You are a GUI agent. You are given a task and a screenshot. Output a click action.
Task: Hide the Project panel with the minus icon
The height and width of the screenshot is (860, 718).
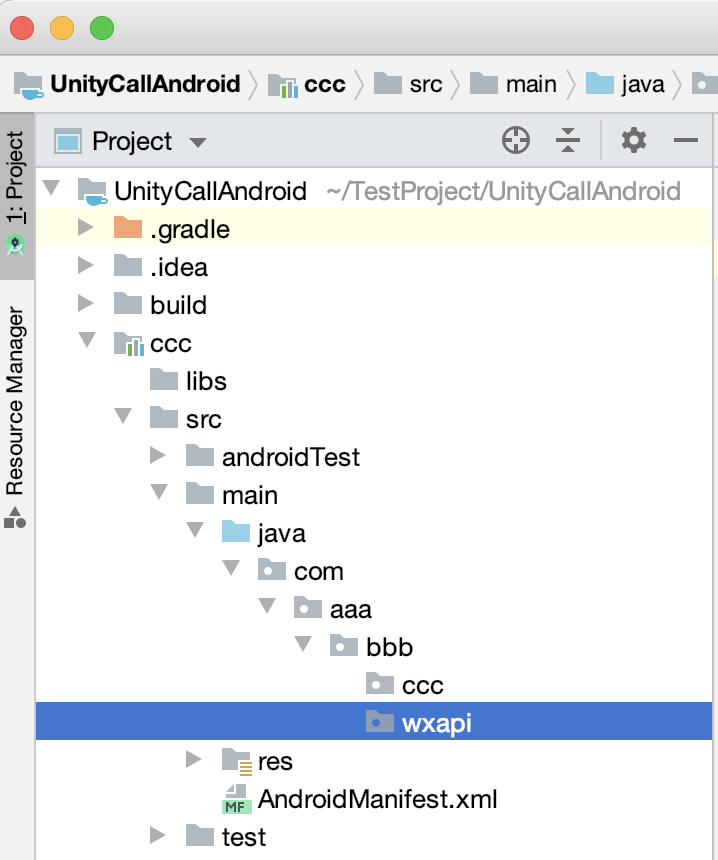pyautogui.click(x=686, y=140)
